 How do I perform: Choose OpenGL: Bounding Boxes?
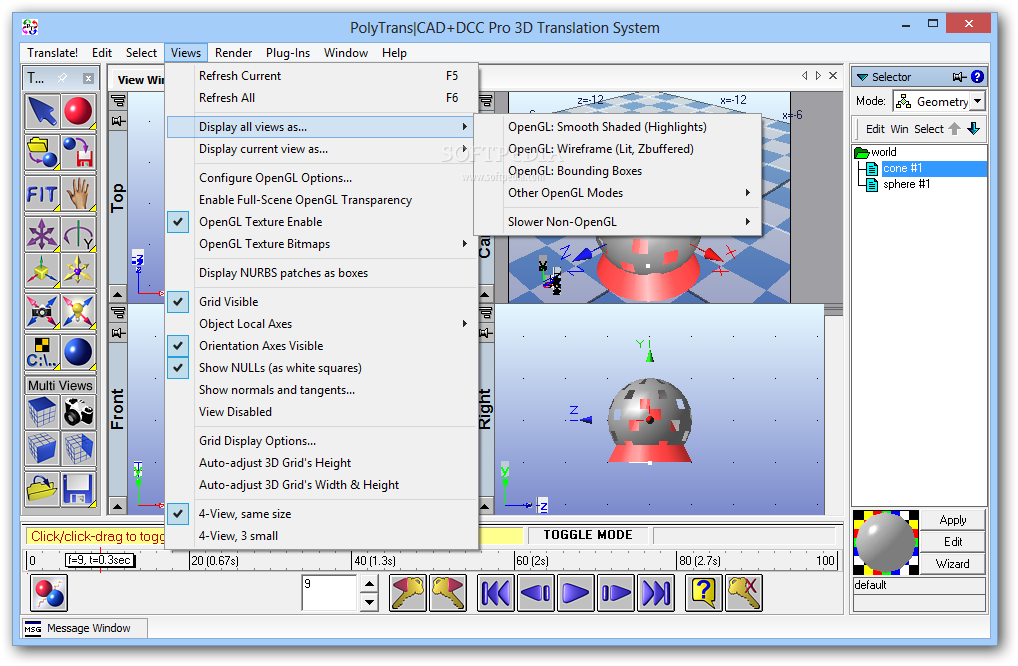[618, 171]
